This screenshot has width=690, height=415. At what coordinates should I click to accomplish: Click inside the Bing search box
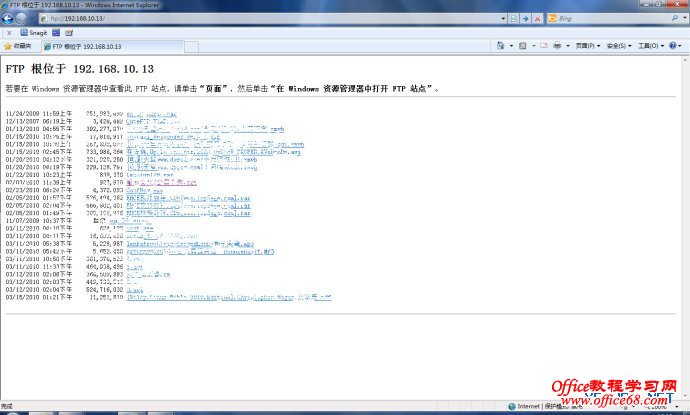tap(614, 18)
